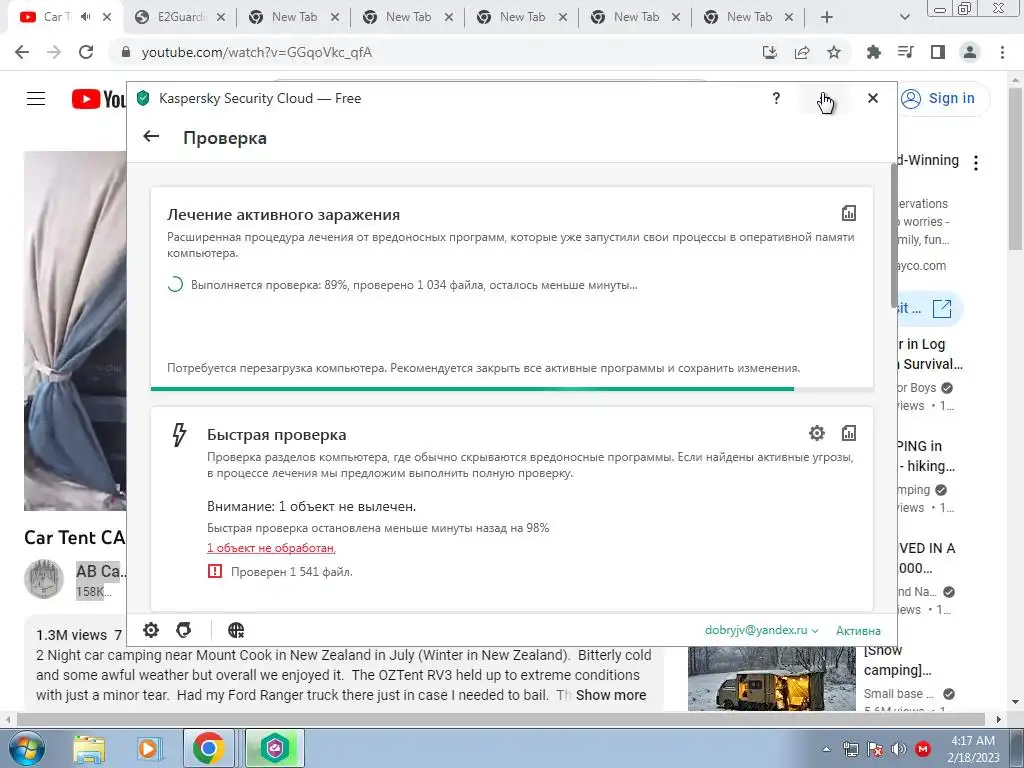Click the page horizontal scrollbar
This screenshot has height=768, width=1024.
pos(502,719)
